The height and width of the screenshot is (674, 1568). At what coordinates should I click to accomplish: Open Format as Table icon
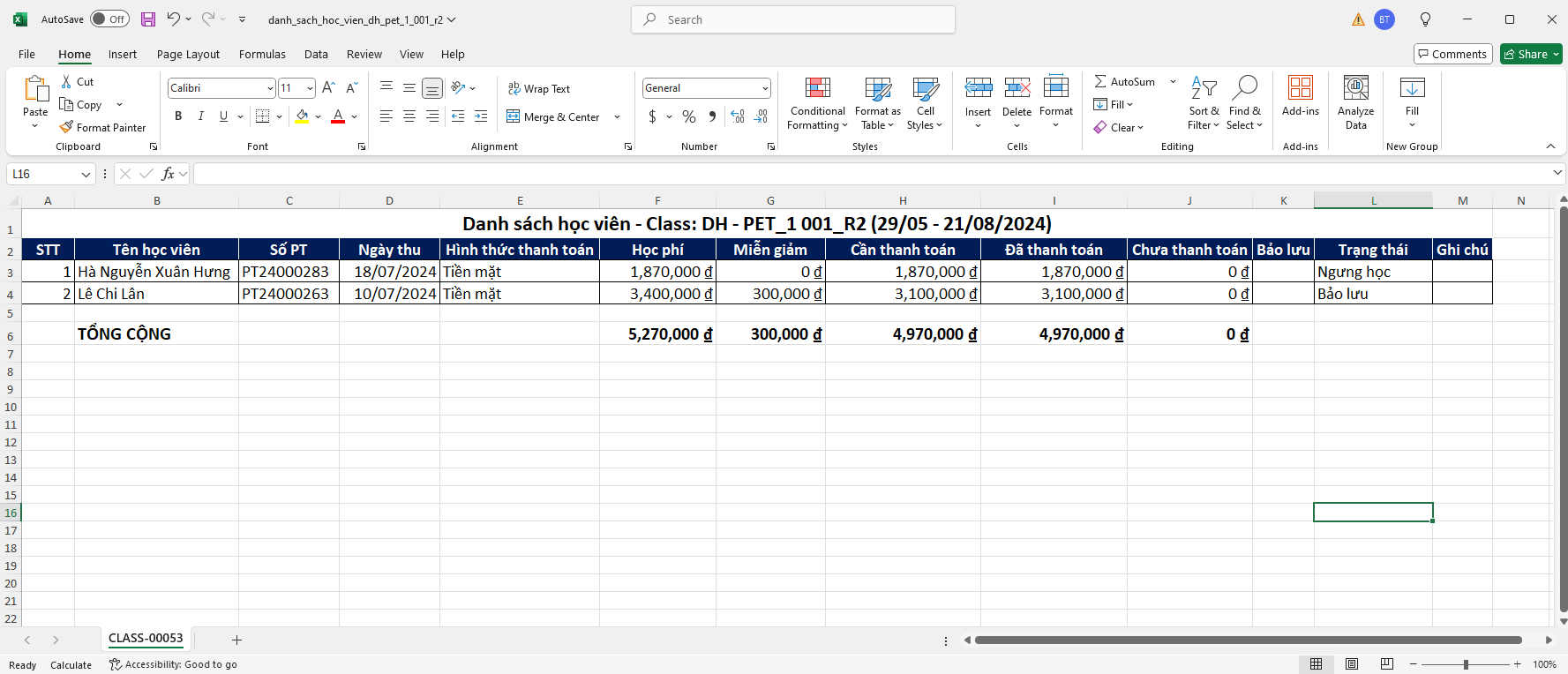(878, 87)
